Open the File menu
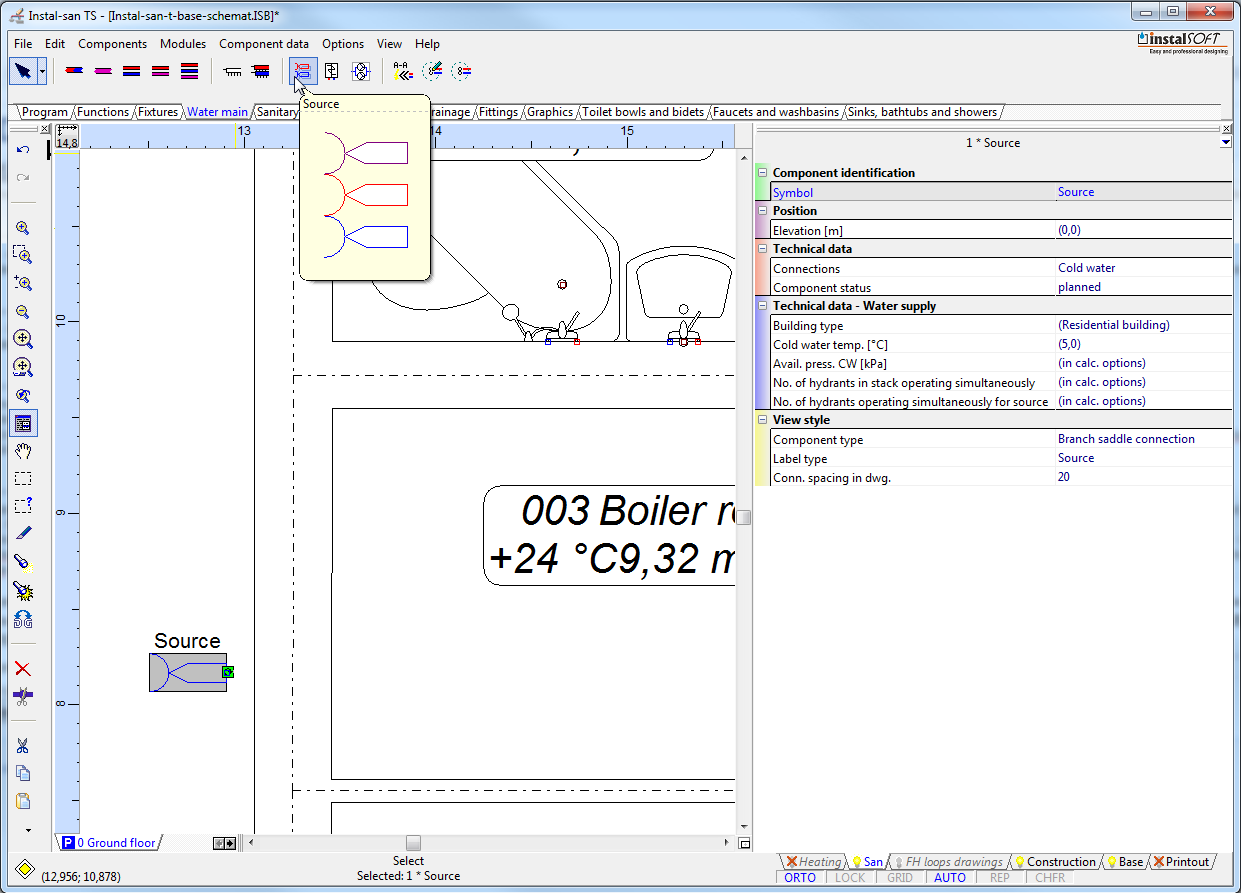 pyautogui.click(x=23, y=44)
